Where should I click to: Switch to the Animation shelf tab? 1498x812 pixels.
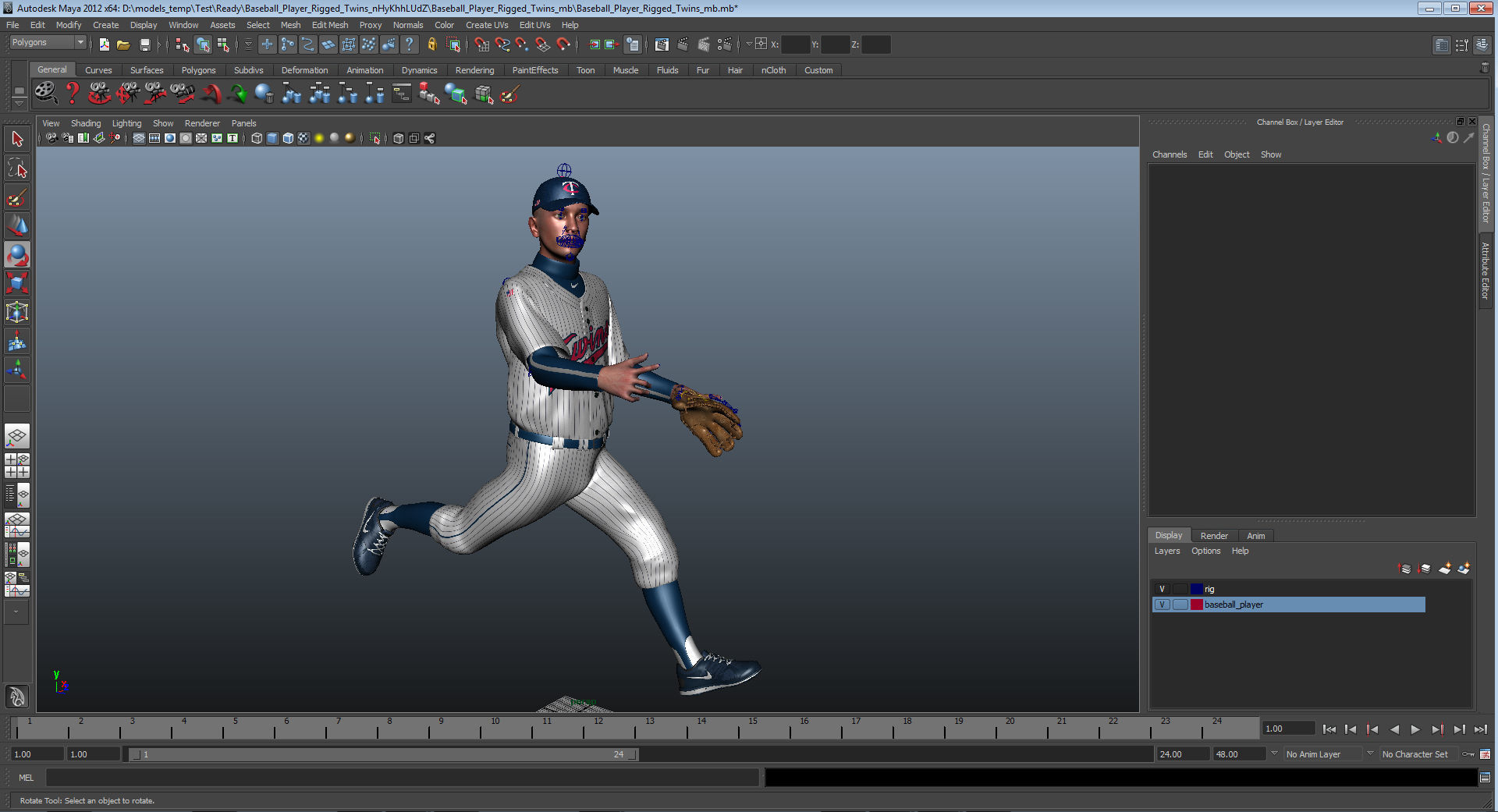tap(364, 70)
